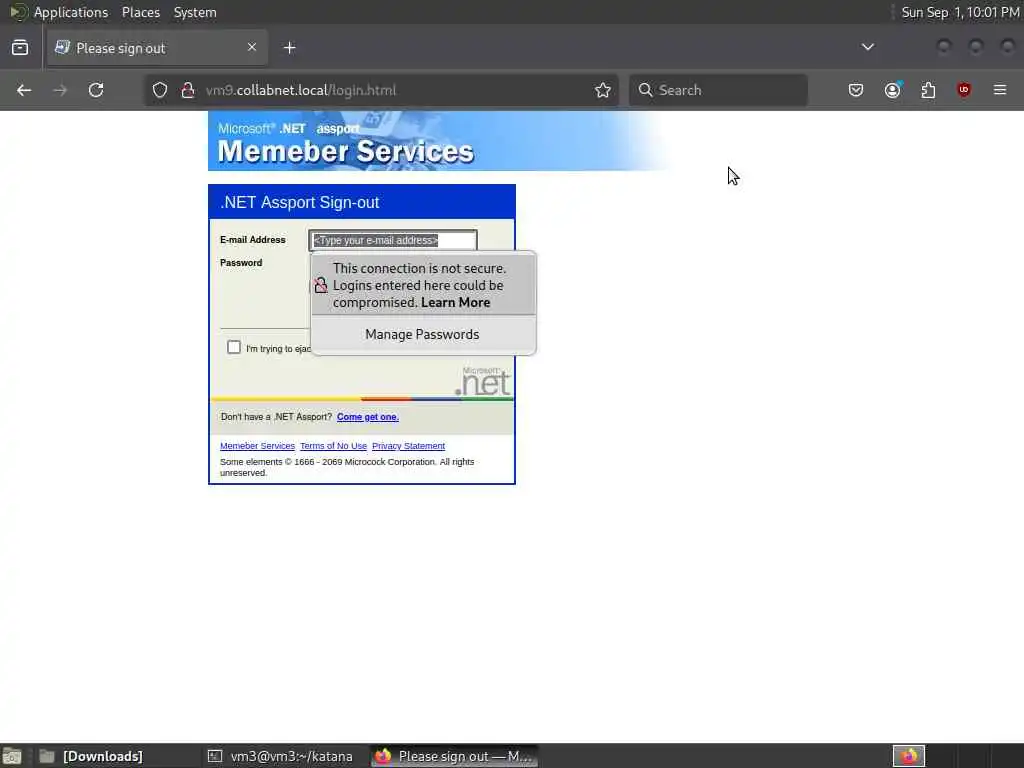Click the Firefox workspace switcher thumbnail
The width and height of the screenshot is (1024, 768).
click(x=908, y=756)
